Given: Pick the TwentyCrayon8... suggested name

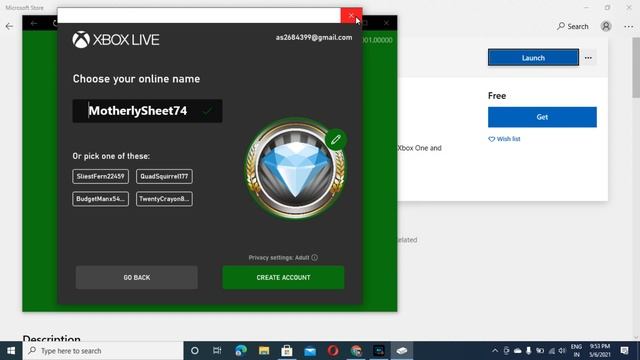Looking at the screenshot, I should (164, 199).
